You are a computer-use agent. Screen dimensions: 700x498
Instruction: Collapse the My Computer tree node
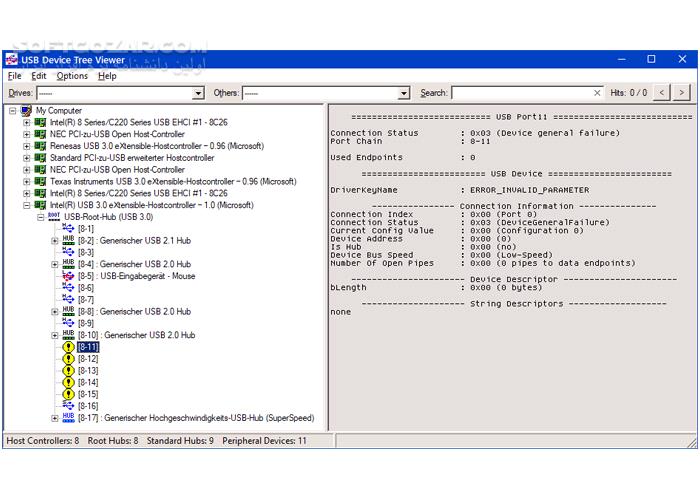pyautogui.click(x=13, y=110)
